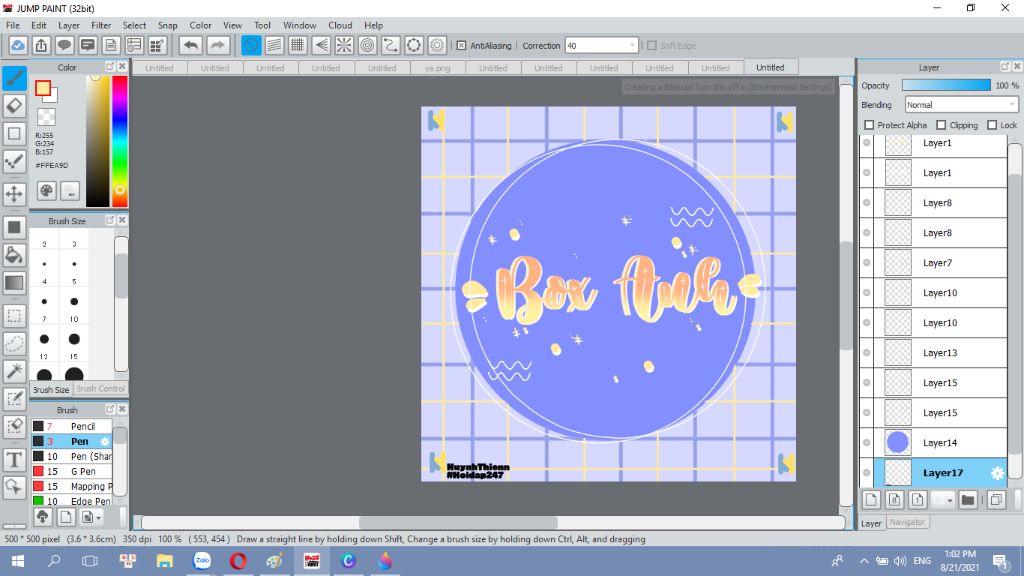This screenshot has height=576, width=1024.
Task: Enable the Clipping checkbox
Action: [x=941, y=125]
